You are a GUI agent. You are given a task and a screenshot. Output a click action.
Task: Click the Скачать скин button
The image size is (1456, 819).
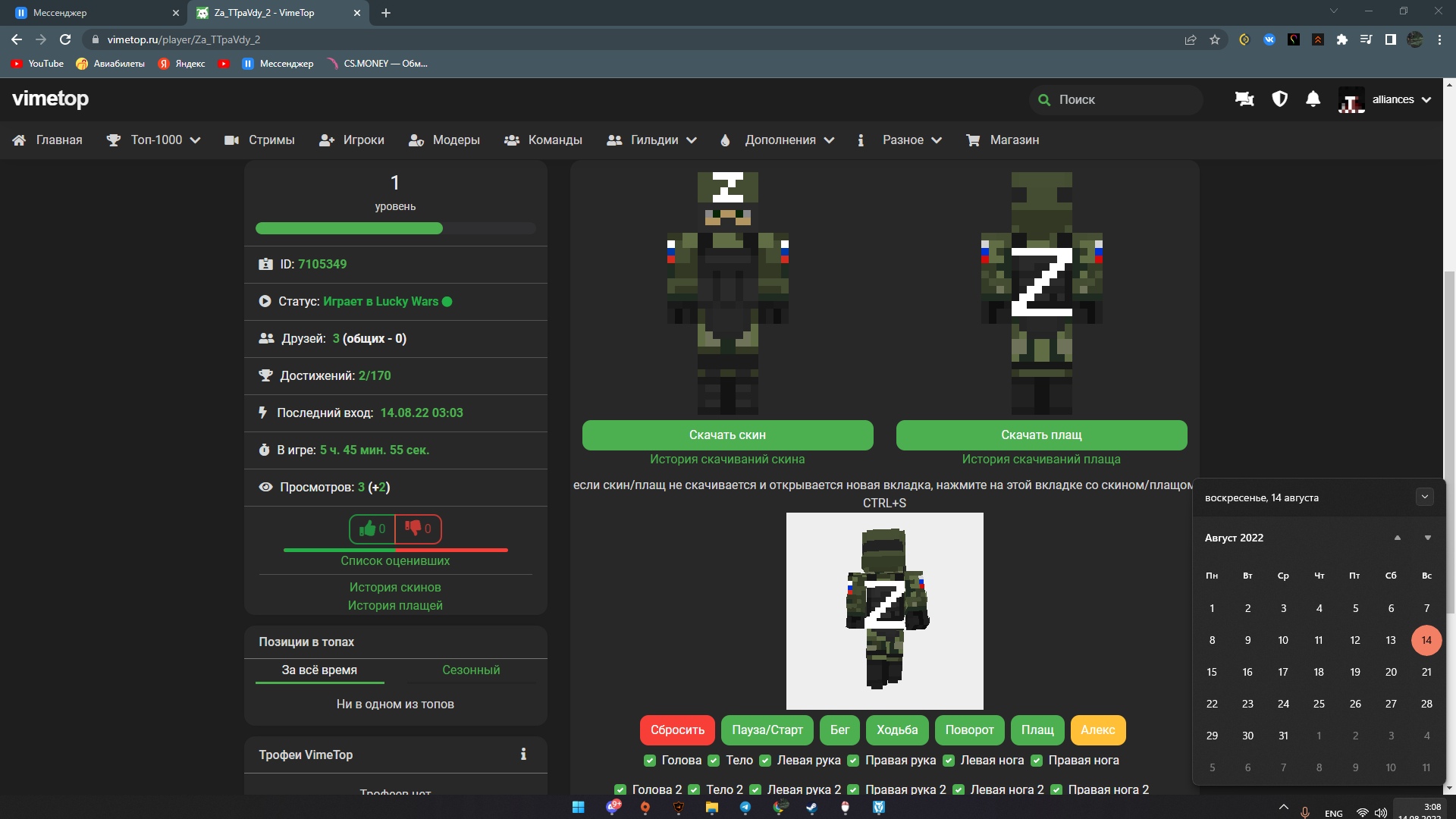(727, 435)
